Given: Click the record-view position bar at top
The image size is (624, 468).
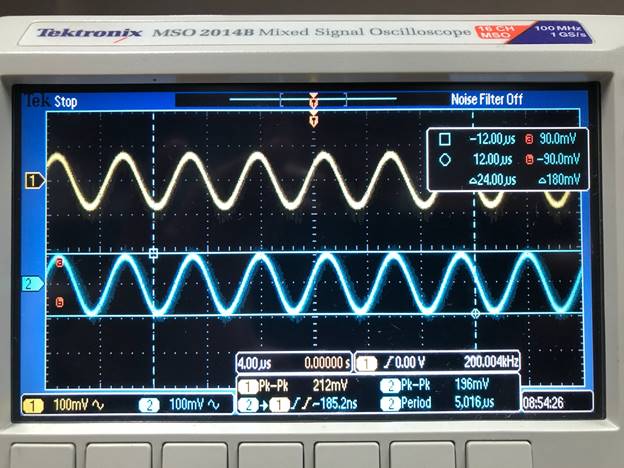Looking at the screenshot, I should (x=313, y=99).
